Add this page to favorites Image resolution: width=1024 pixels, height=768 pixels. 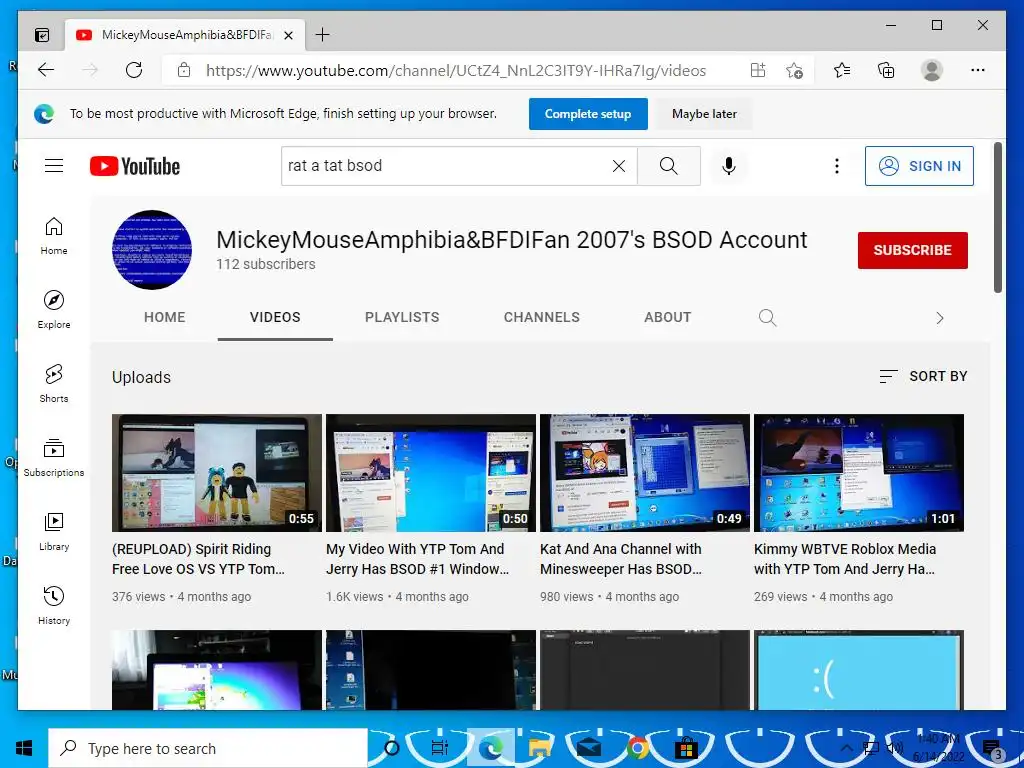(794, 70)
